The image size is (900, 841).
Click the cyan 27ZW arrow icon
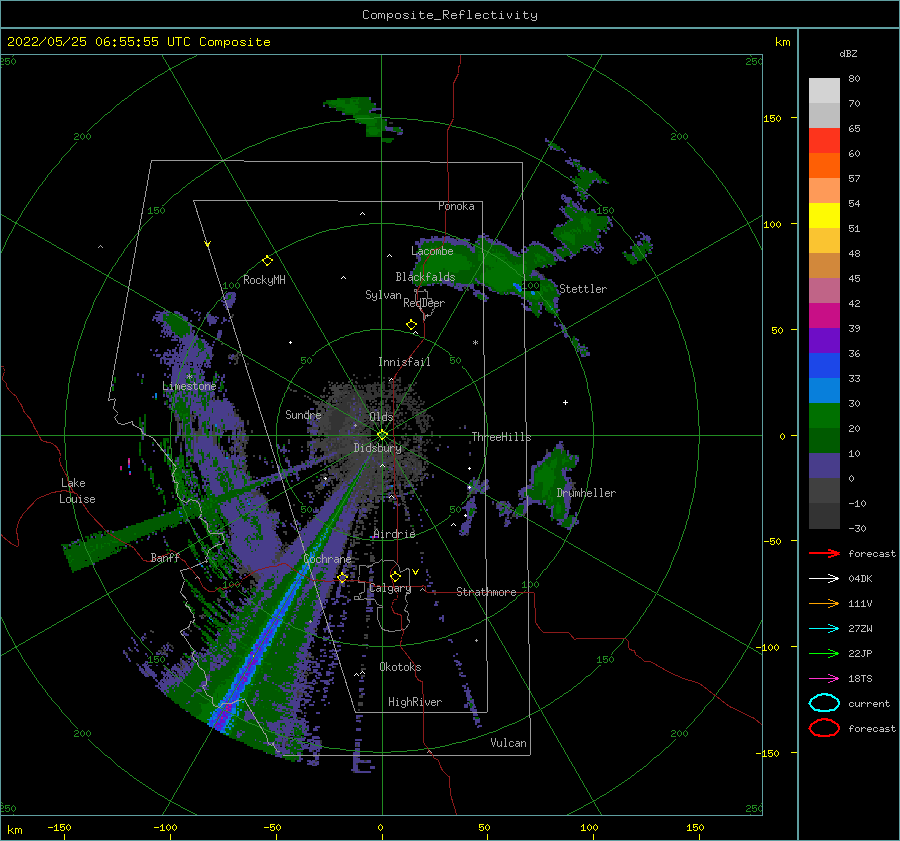click(x=824, y=629)
